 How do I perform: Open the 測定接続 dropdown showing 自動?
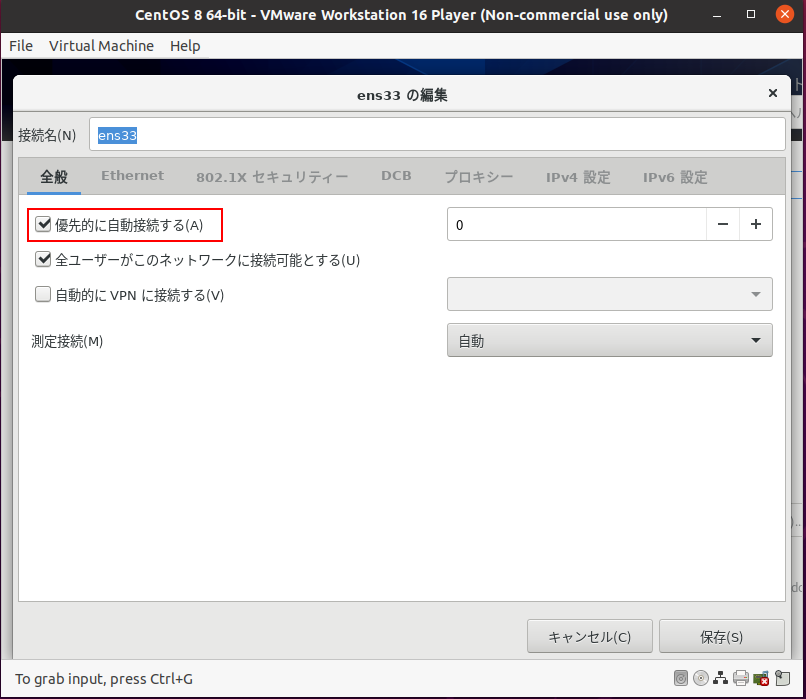pos(609,341)
